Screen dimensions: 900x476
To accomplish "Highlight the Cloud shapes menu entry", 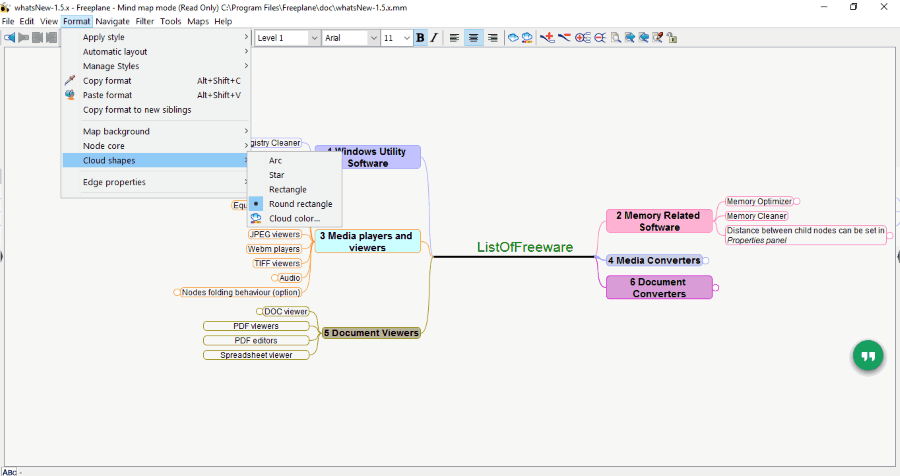I will (156, 161).
